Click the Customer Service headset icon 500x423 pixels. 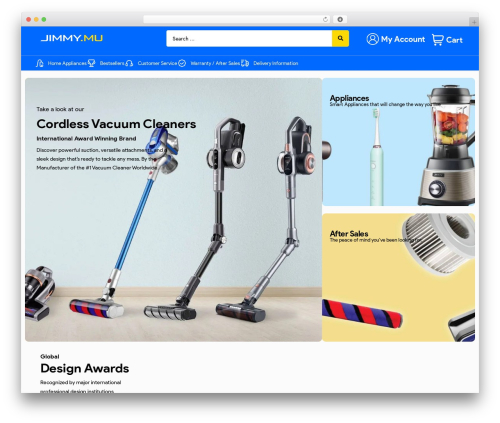[129, 63]
